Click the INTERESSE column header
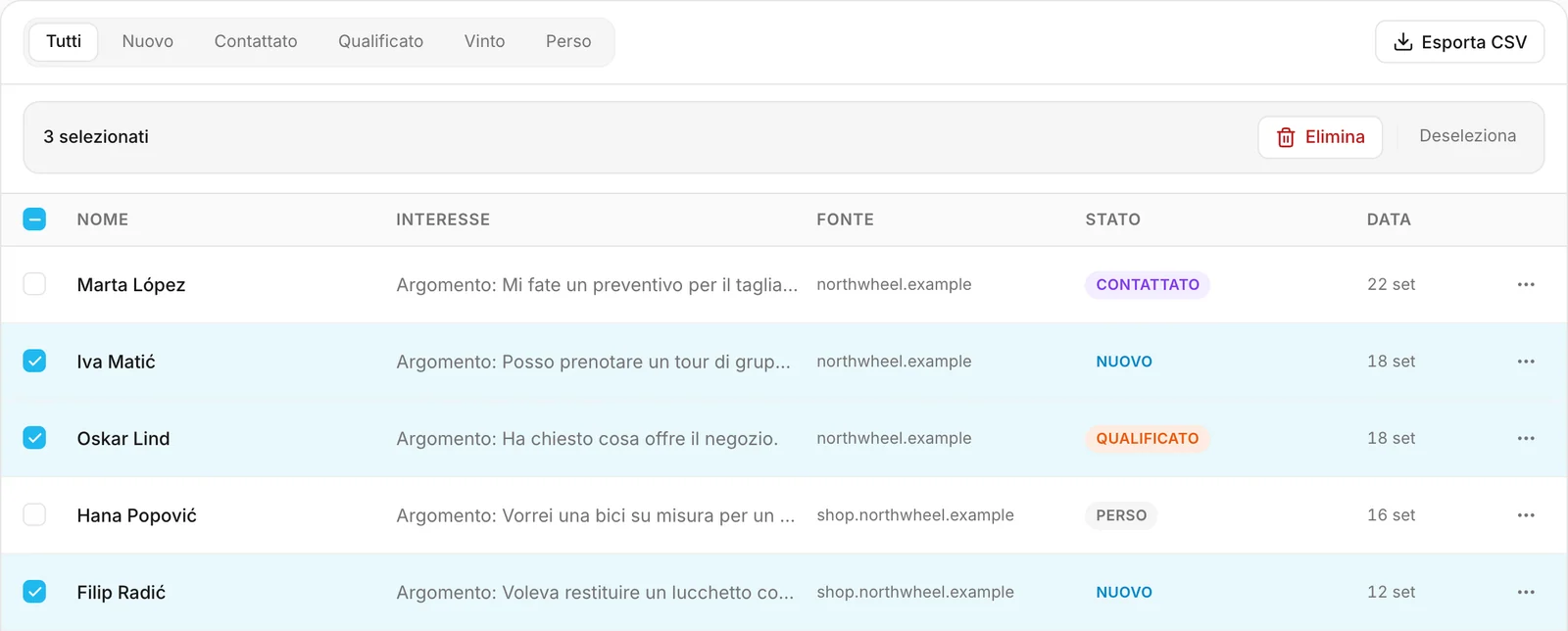This screenshot has width=1568, height=631. (x=443, y=219)
